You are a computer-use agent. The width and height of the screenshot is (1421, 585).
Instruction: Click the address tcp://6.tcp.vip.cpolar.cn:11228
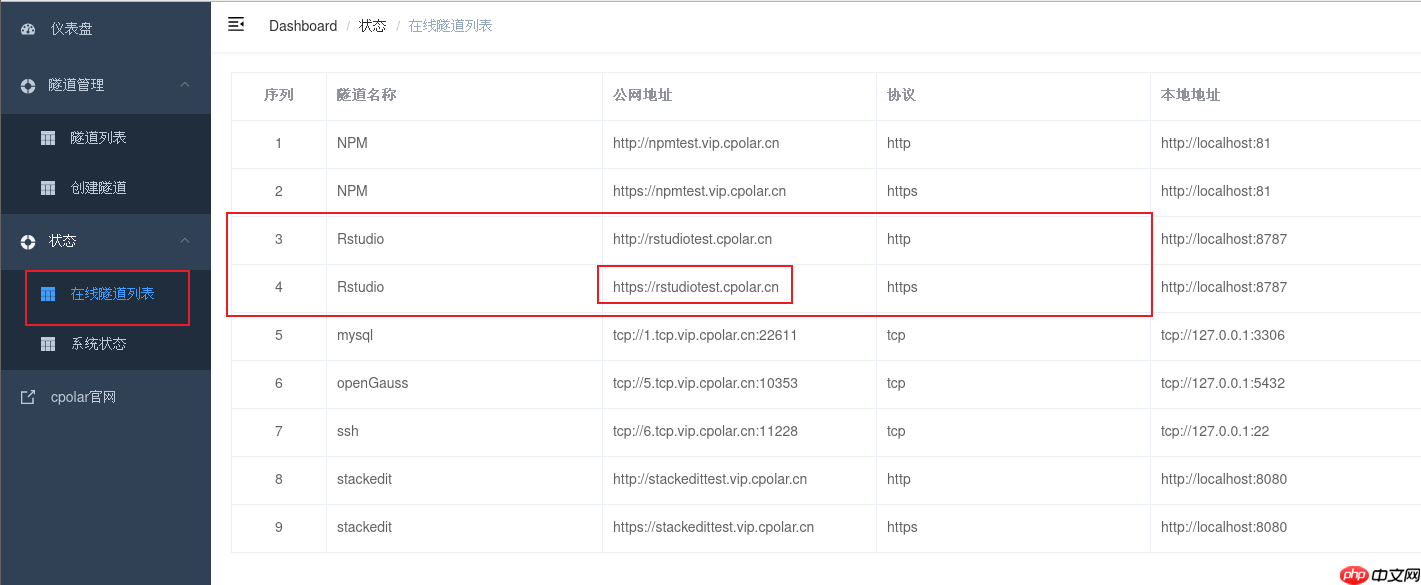[705, 431]
